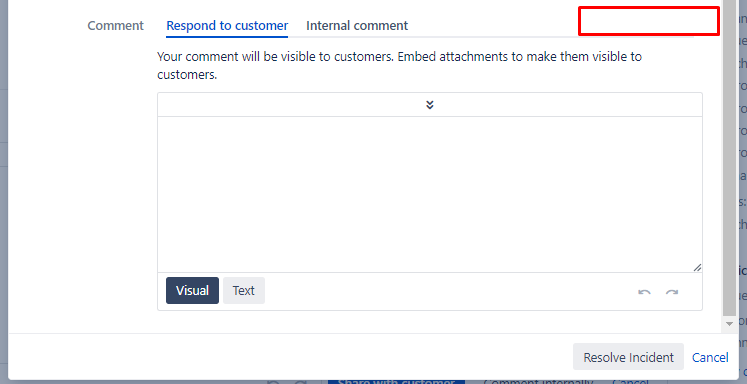The width and height of the screenshot is (747, 384).
Task: Open the Respond to customer tab
Action: click(x=227, y=25)
